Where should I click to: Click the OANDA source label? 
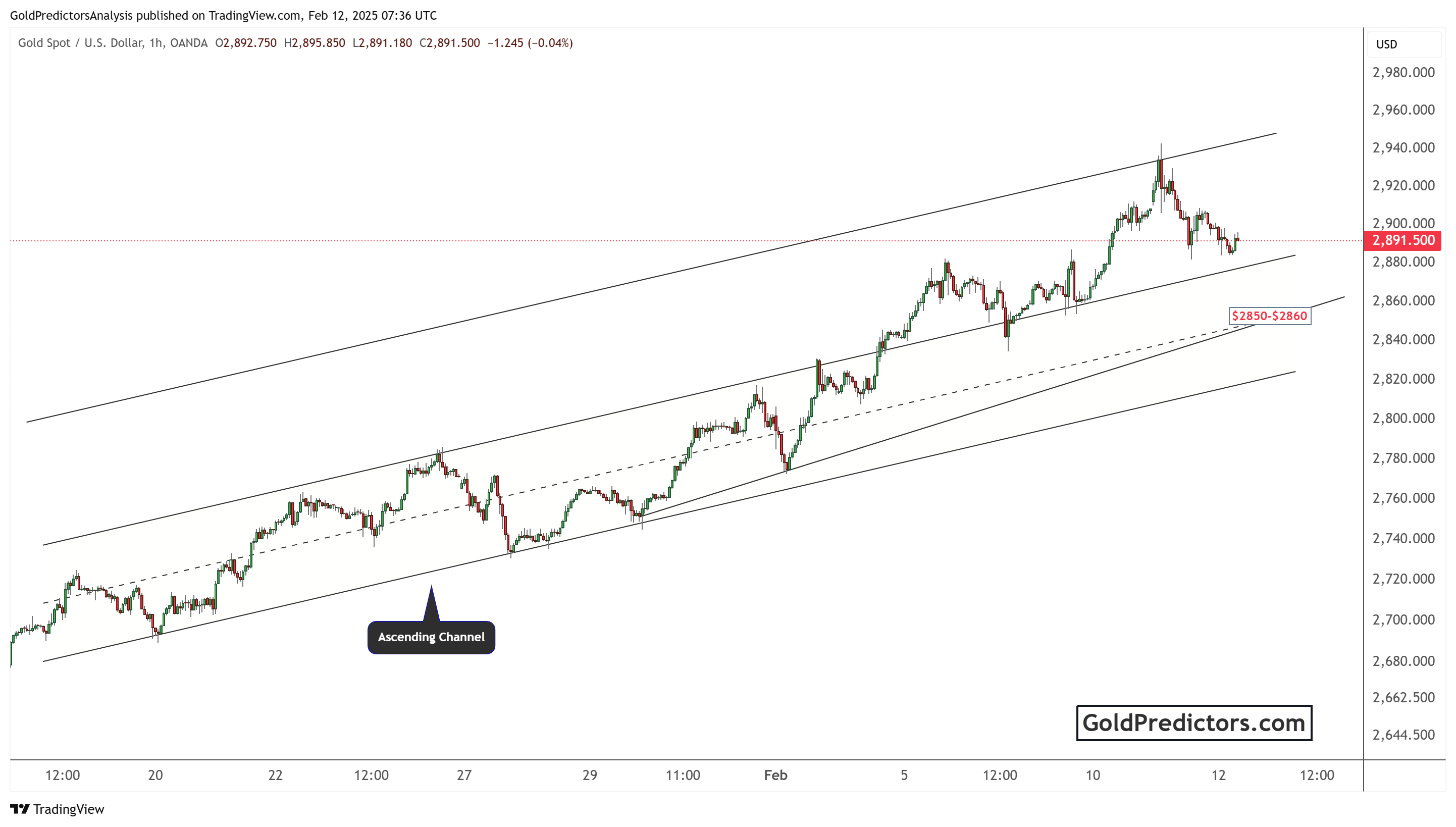(188, 43)
